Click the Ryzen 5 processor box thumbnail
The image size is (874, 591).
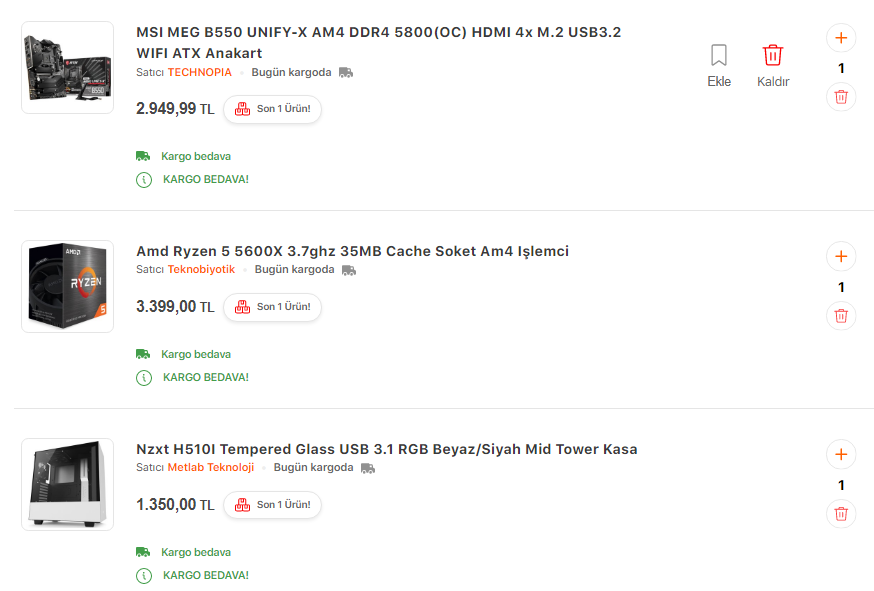point(67,286)
